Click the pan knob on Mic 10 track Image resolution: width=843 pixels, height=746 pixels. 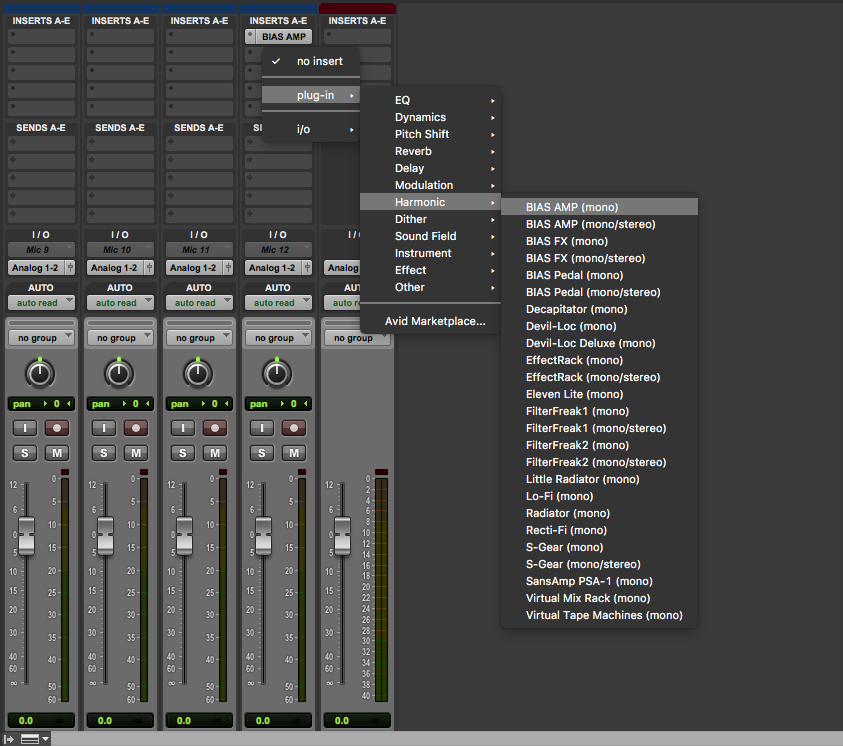[x=119, y=374]
